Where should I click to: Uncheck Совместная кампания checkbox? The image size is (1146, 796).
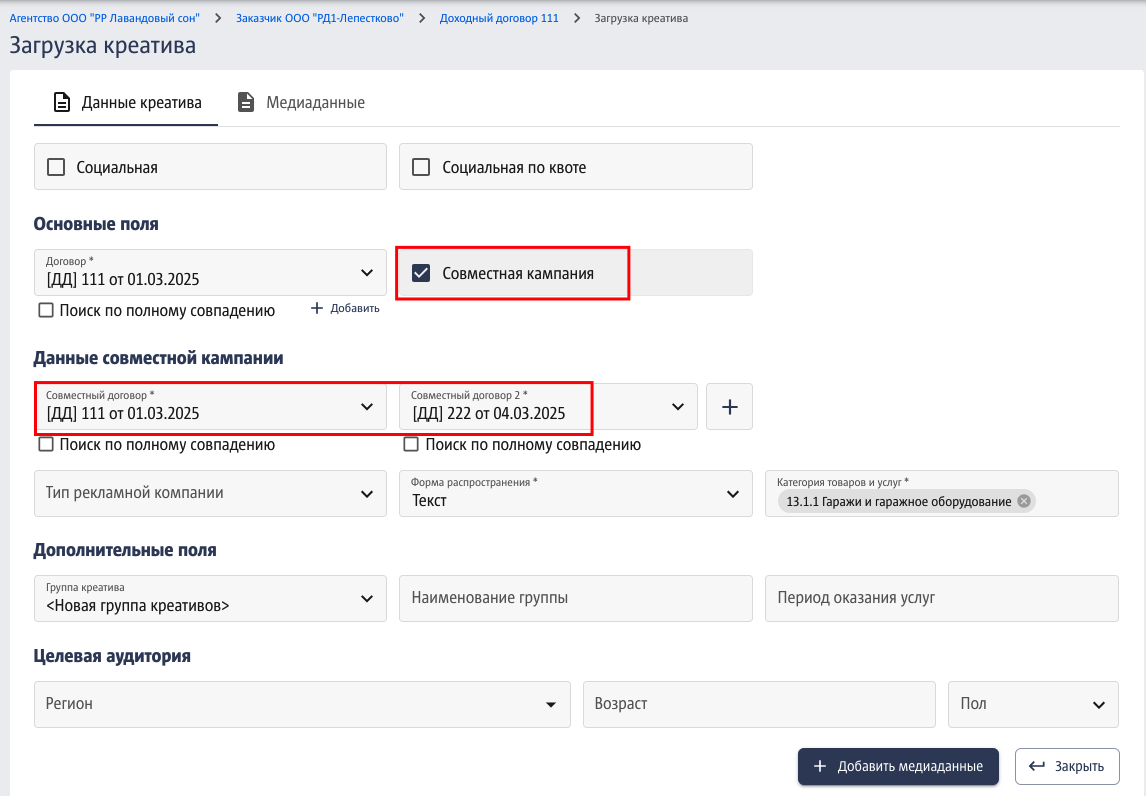pos(421,273)
